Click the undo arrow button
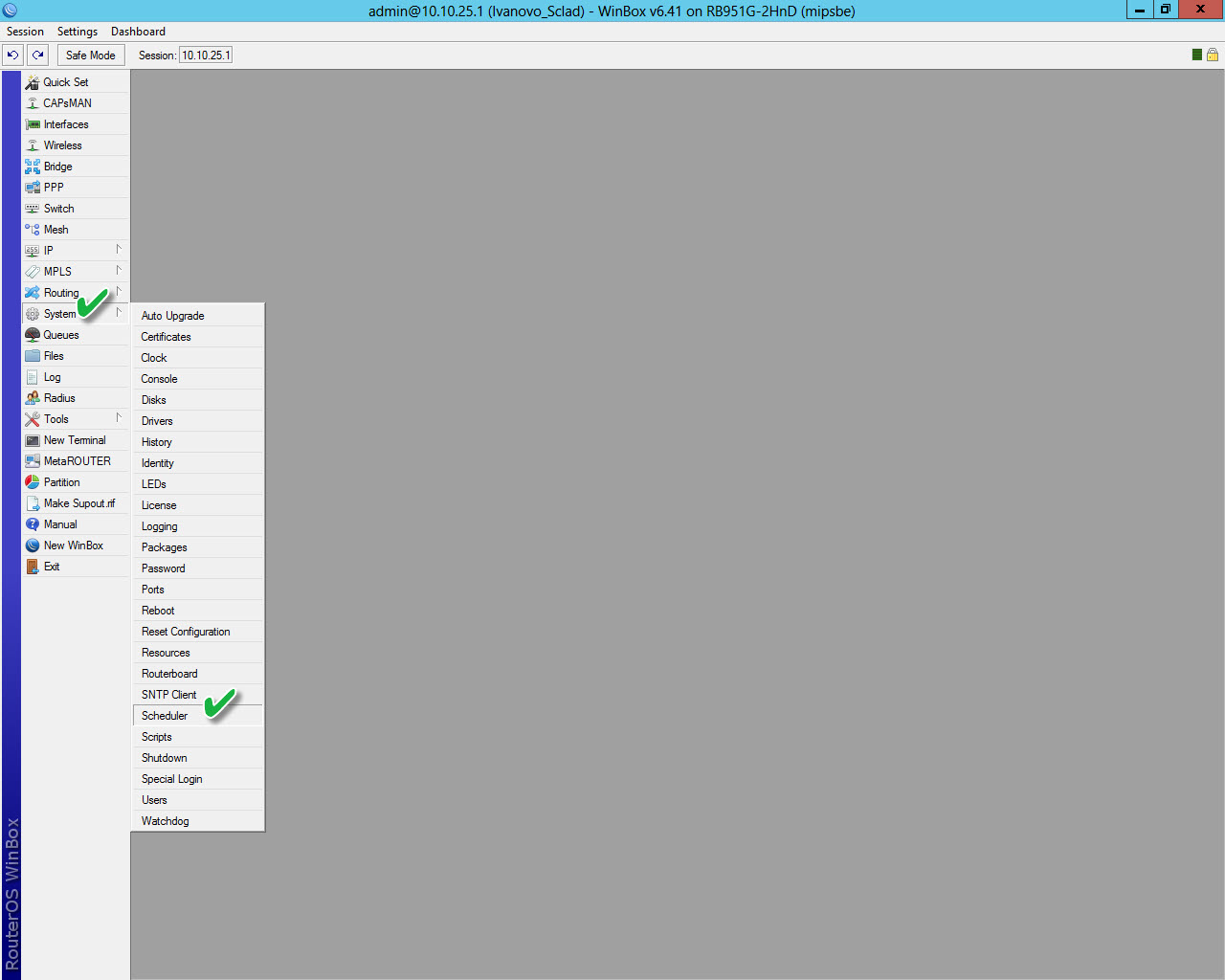The height and width of the screenshot is (980, 1225). click(13, 55)
